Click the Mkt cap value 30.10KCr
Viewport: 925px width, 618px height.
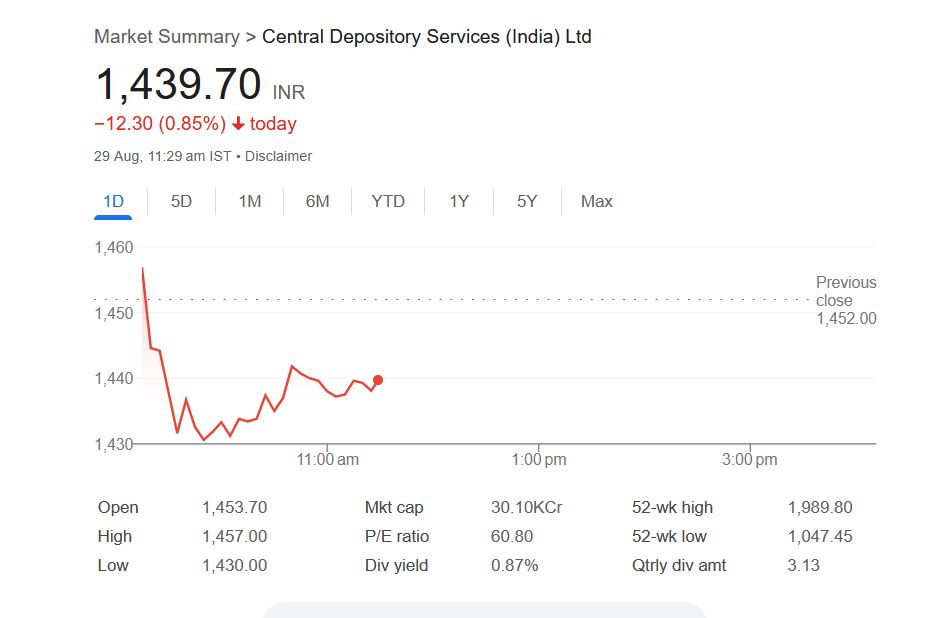pos(526,507)
